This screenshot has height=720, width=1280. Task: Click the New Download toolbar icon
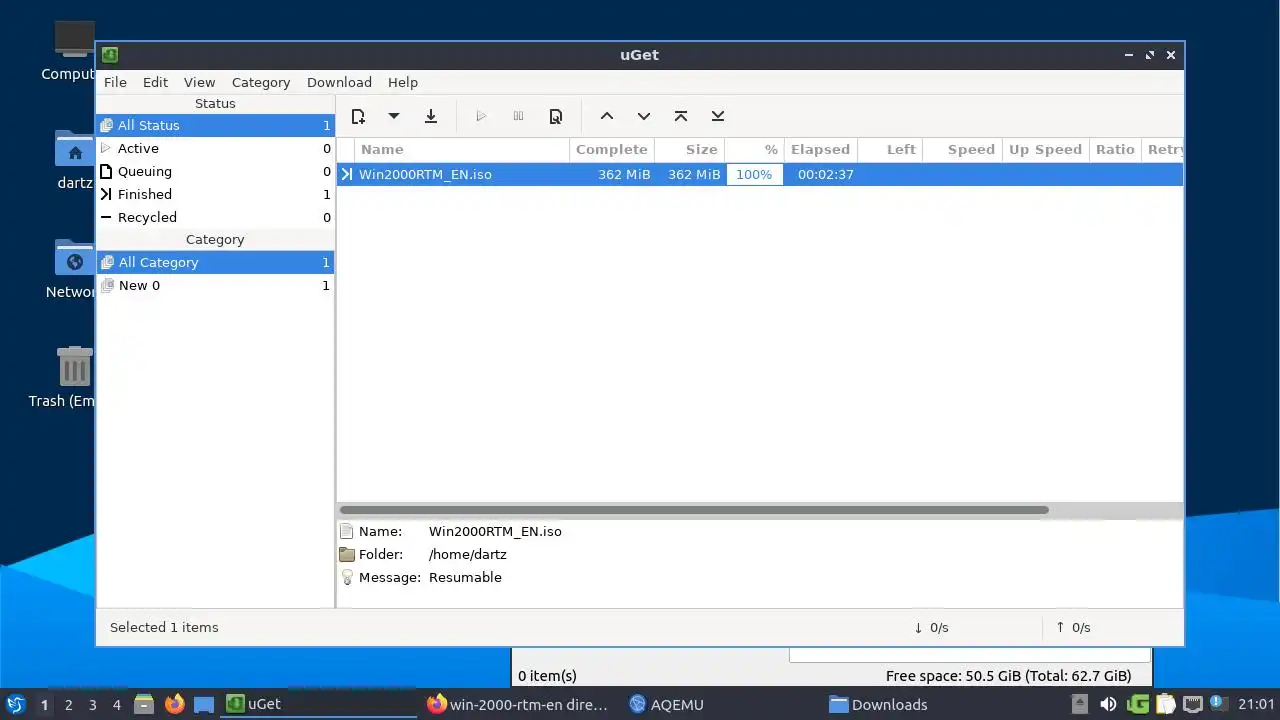358,117
